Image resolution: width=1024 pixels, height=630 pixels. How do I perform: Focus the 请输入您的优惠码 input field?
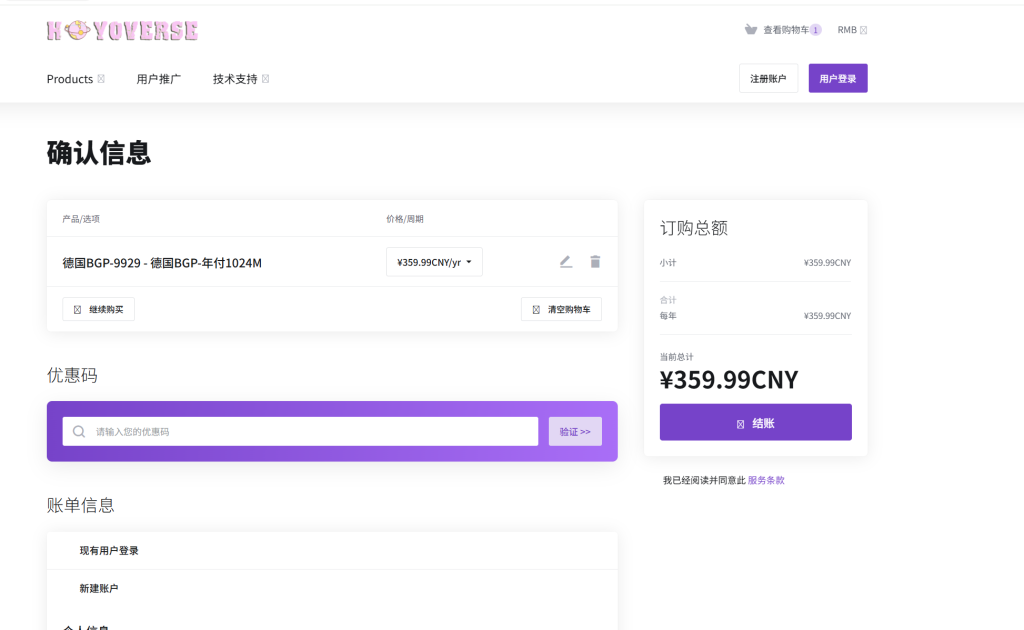[300, 432]
